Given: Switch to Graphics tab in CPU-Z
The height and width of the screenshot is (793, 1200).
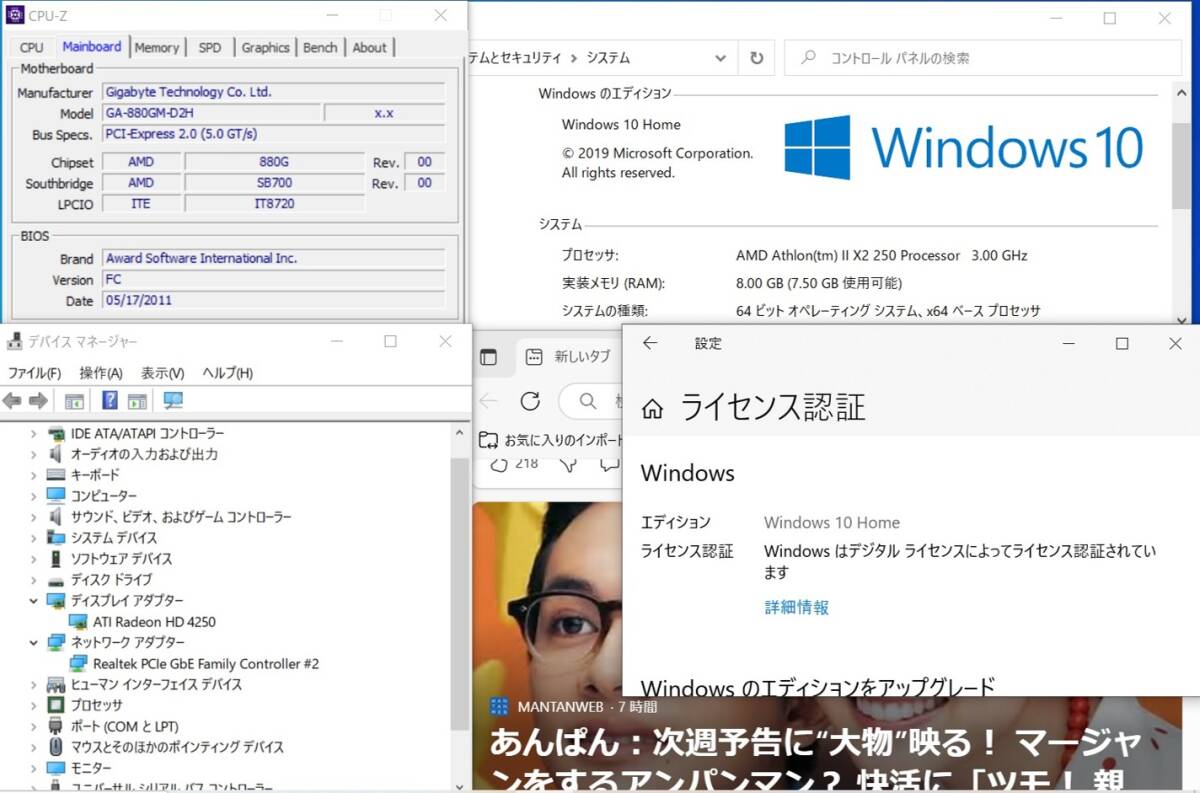Looking at the screenshot, I should 265,47.
